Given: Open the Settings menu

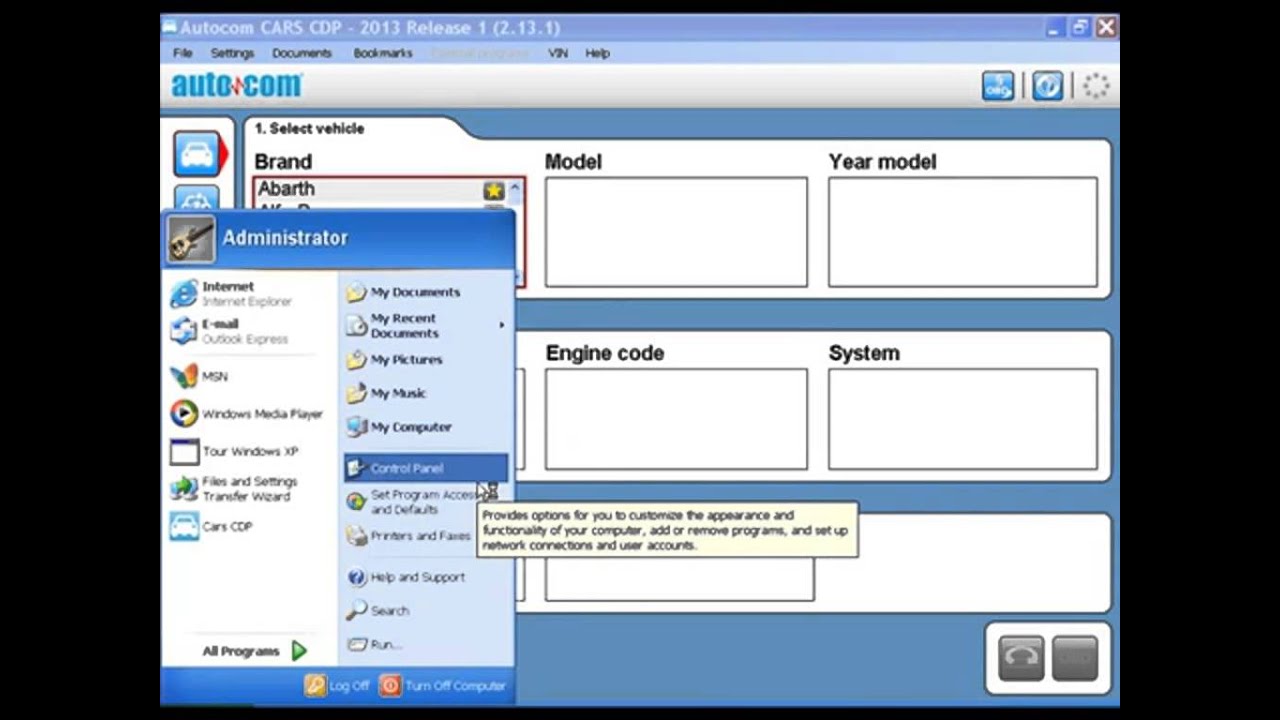Looking at the screenshot, I should tap(232, 53).
